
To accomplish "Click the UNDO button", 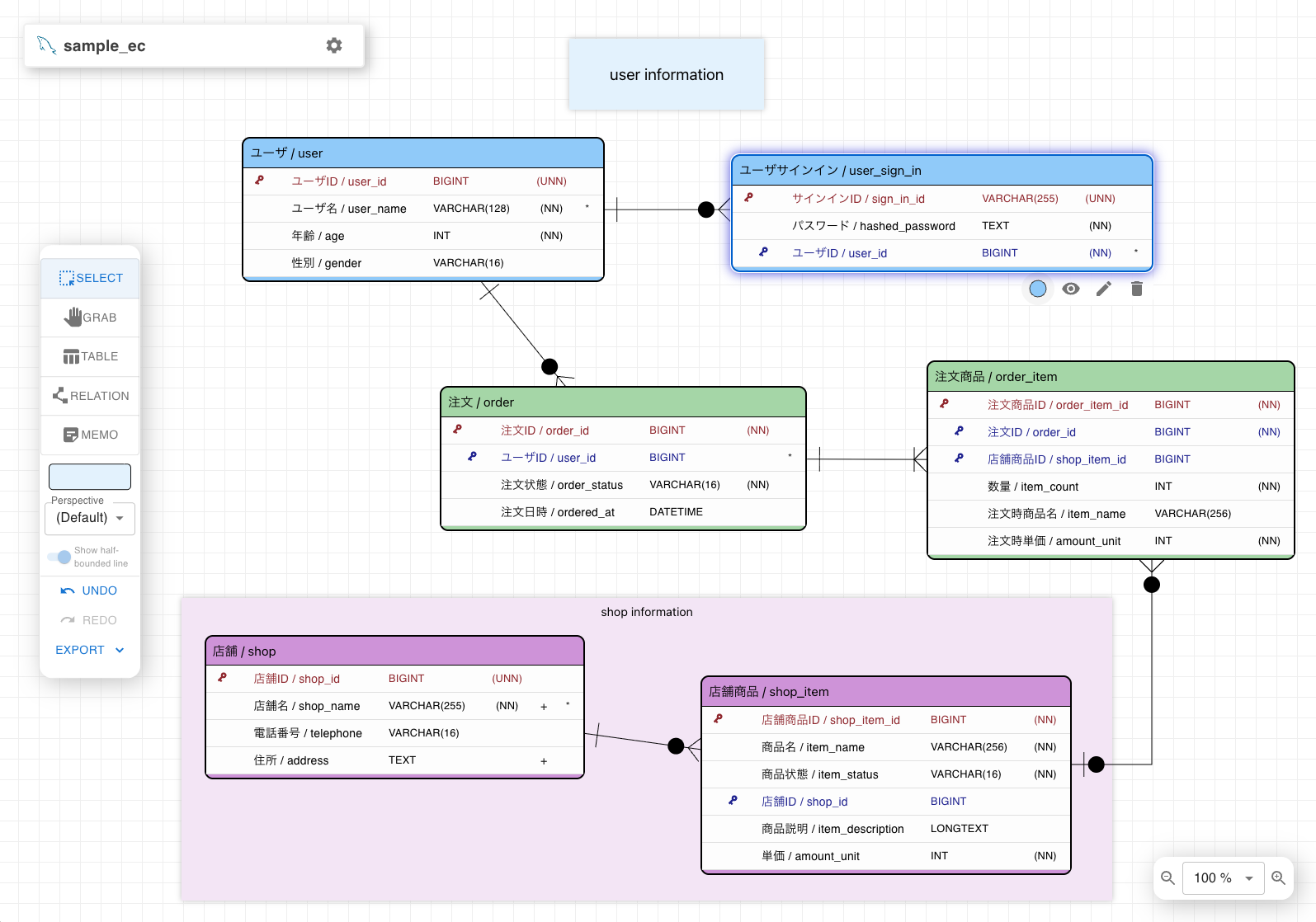I will coord(90,590).
